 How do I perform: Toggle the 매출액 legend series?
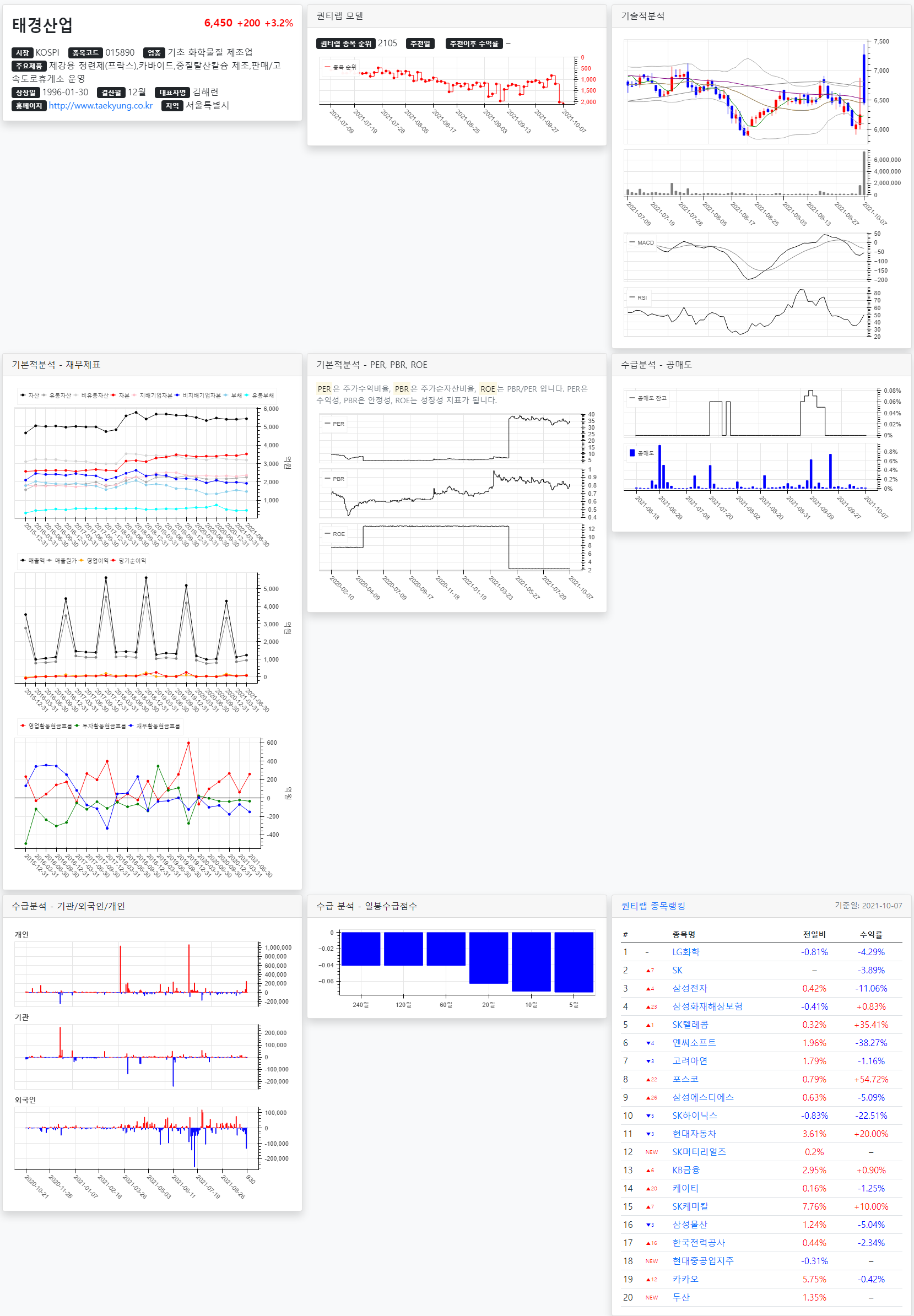pos(32,561)
